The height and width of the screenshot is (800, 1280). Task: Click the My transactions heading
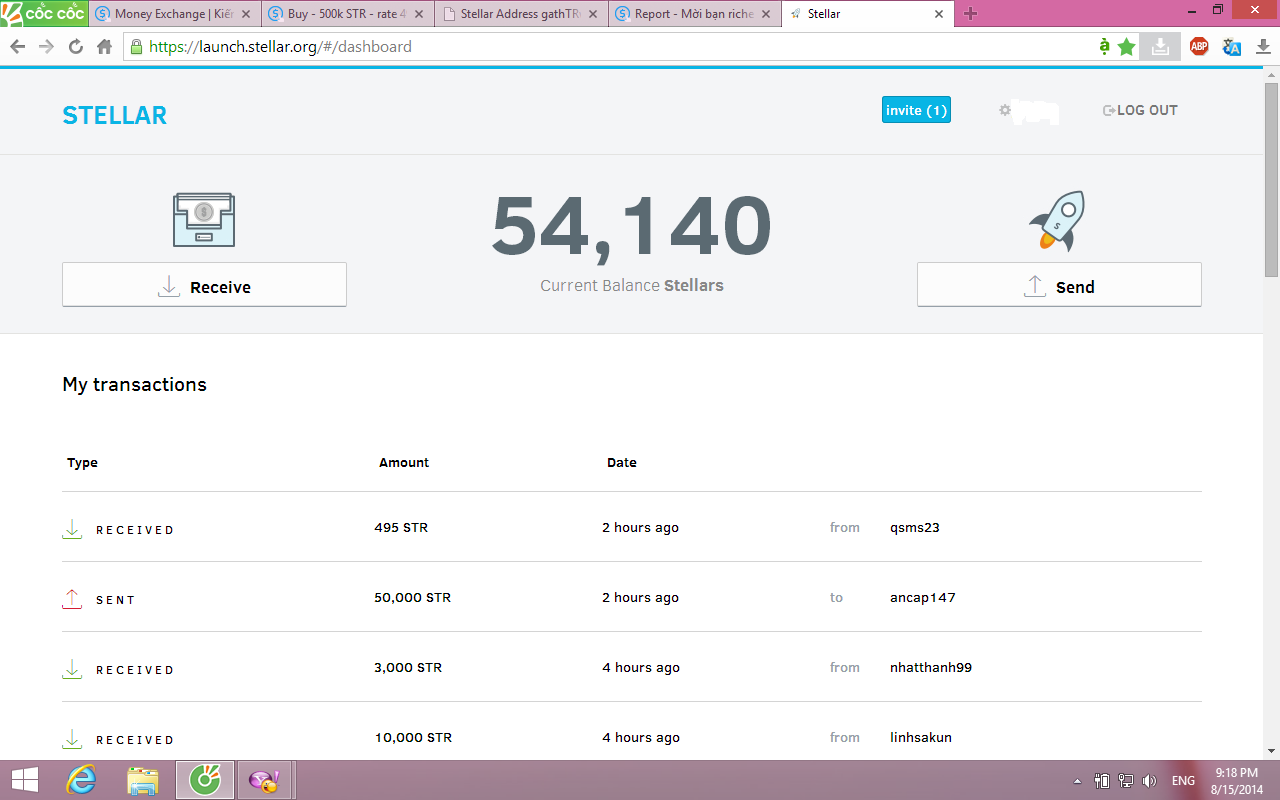[x=134, y=385]
